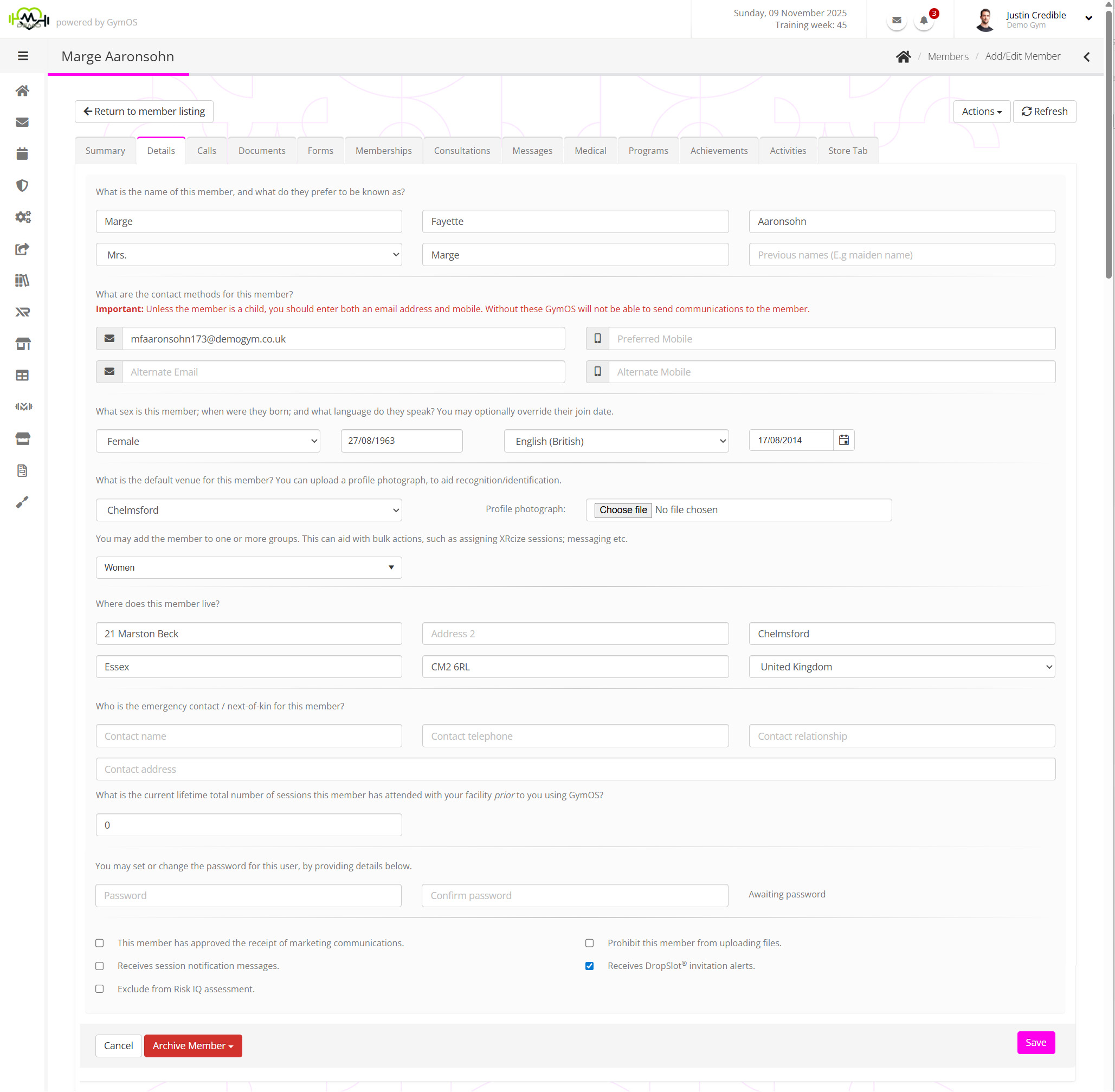The height and width of the screenshot is (1092, 1115).
Task: Open the Archive Member dropdown button
Action: (193, 1045)
